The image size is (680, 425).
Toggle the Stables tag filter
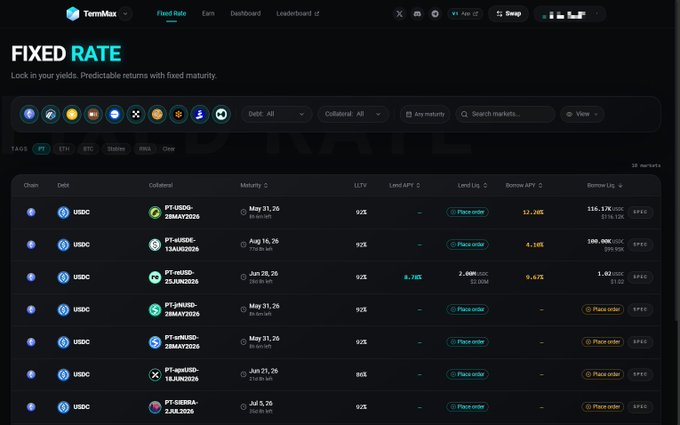tap(116, 149)
